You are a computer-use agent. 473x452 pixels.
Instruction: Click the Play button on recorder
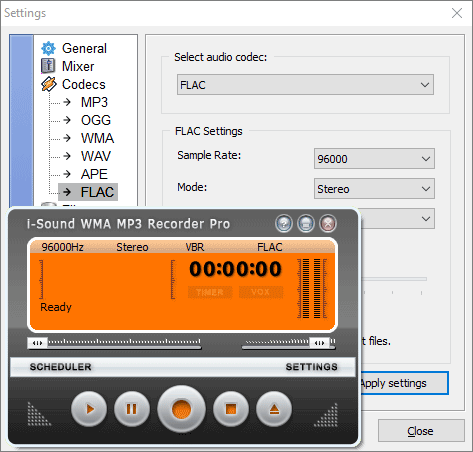coord(89,409)
